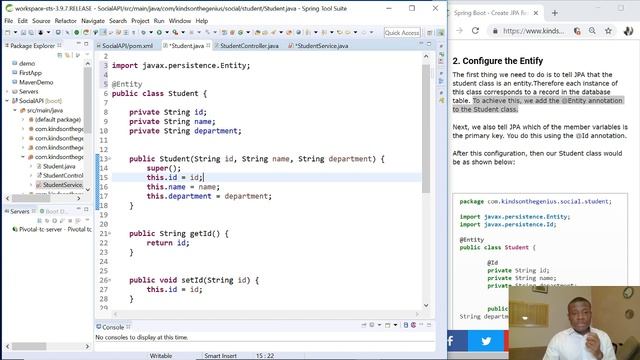
Task: Maximize the Package Explorer view
Action: [x=86, y=44]
